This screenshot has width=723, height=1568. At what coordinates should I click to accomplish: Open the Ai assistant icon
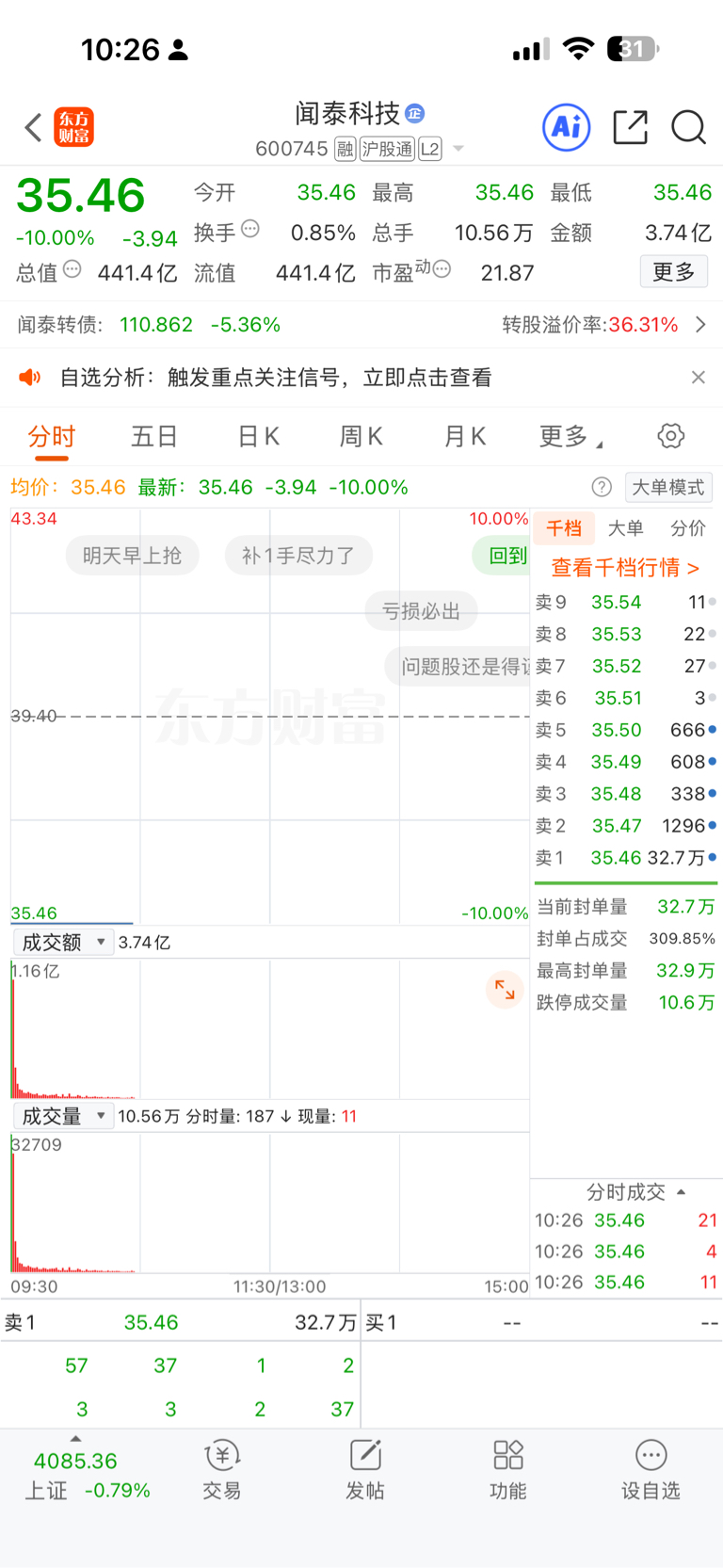point(567,127)
